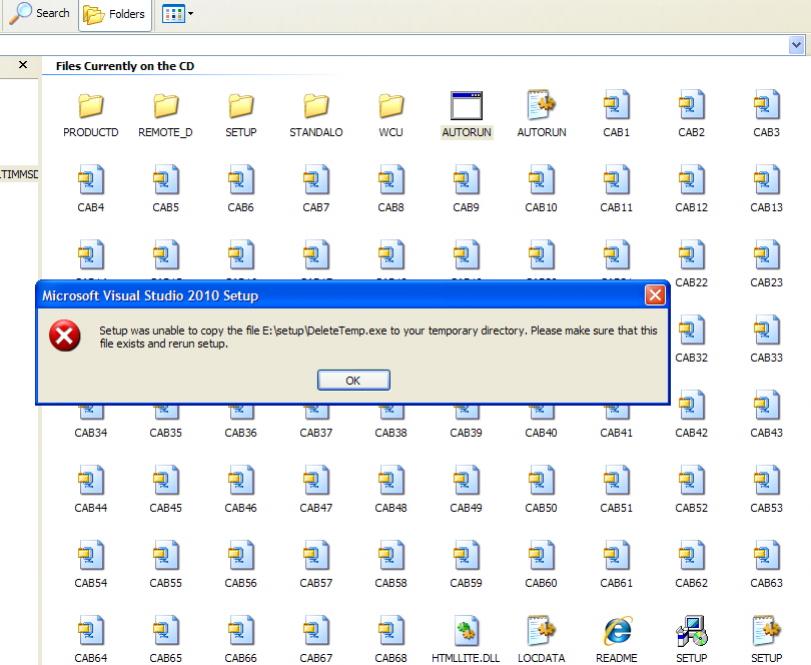Click the red error icon in dialog

point(65,336)
